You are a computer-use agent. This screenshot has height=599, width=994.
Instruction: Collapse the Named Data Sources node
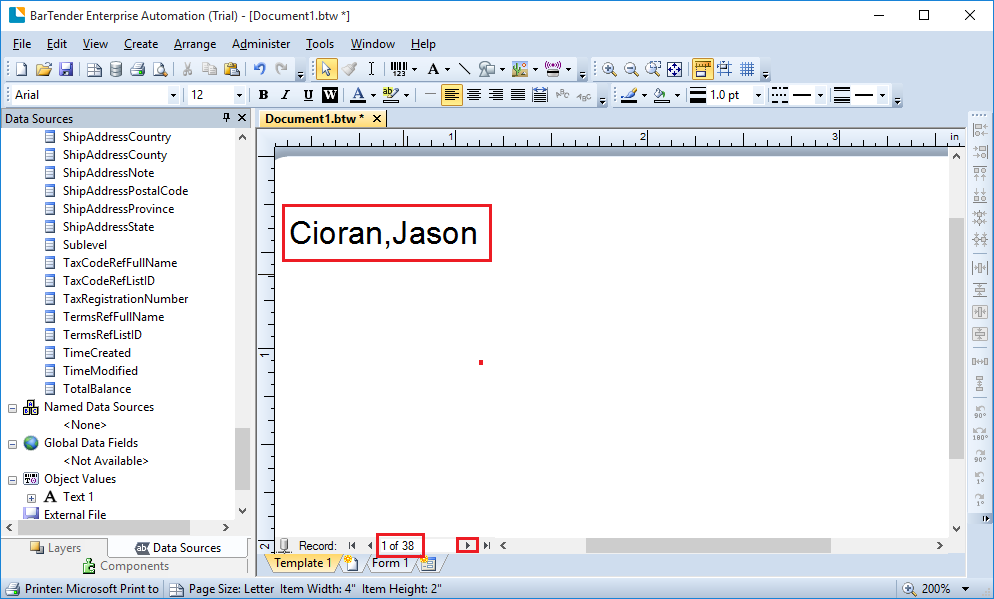coord(12,408)
